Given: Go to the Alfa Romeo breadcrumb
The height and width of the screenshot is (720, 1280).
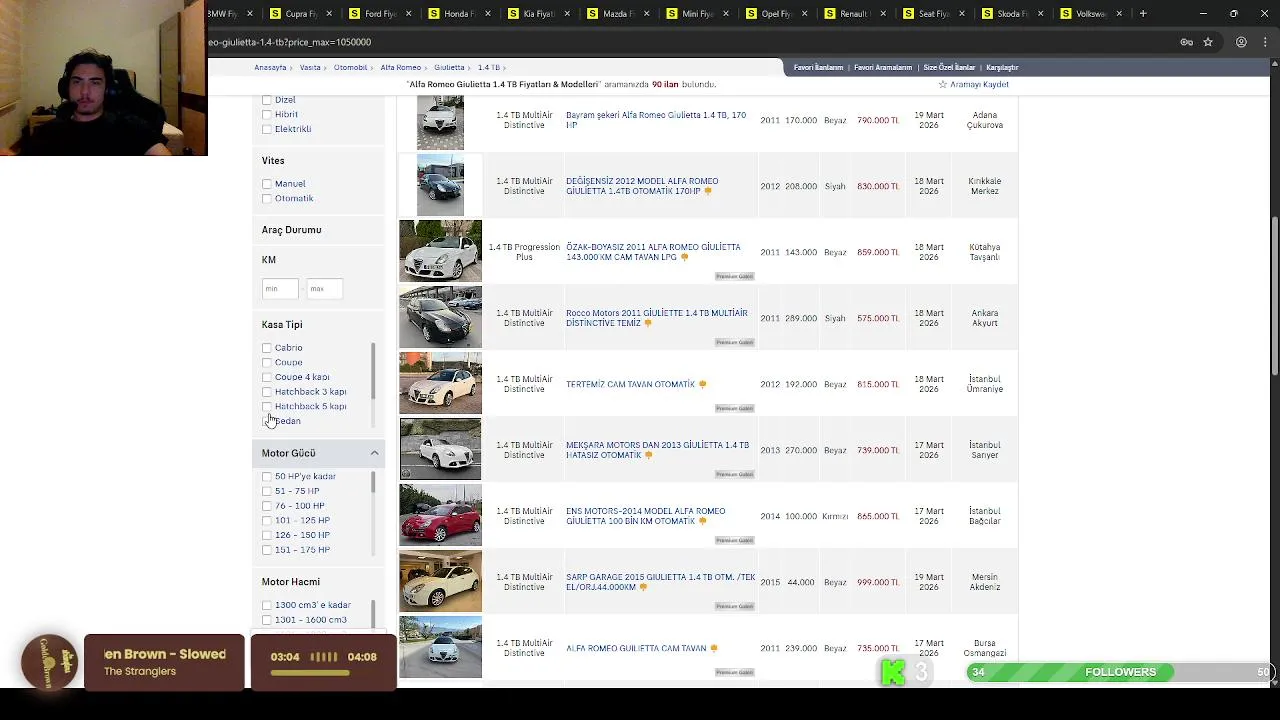Looking at the screenshot, I should 400,67.
